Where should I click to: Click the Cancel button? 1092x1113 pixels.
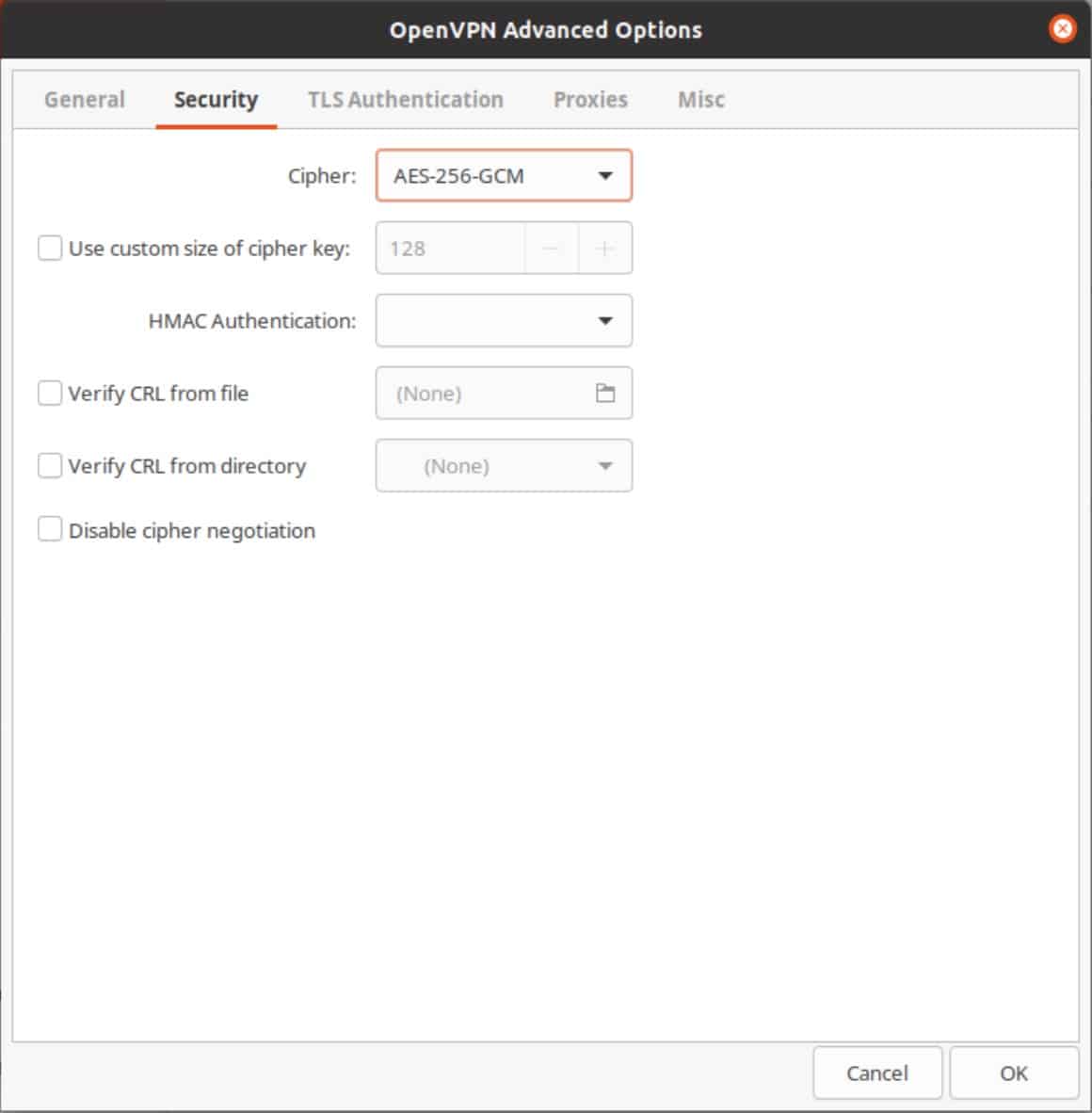tap(877, 1073)
